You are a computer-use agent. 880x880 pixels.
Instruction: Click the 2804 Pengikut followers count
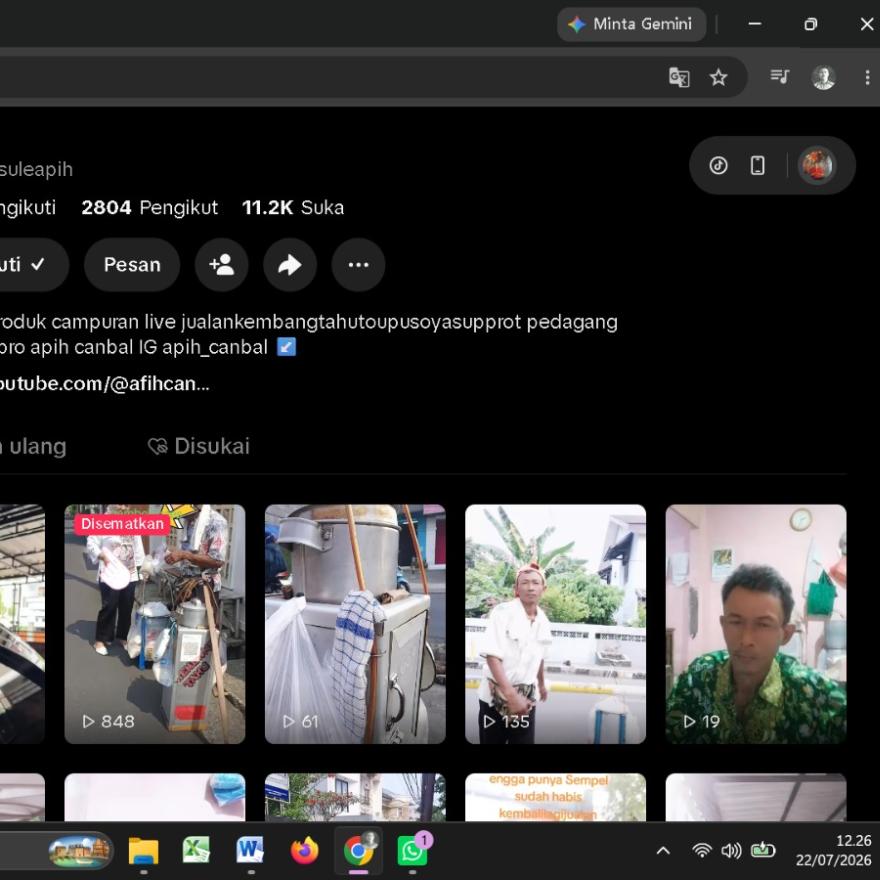click(149, 208)
